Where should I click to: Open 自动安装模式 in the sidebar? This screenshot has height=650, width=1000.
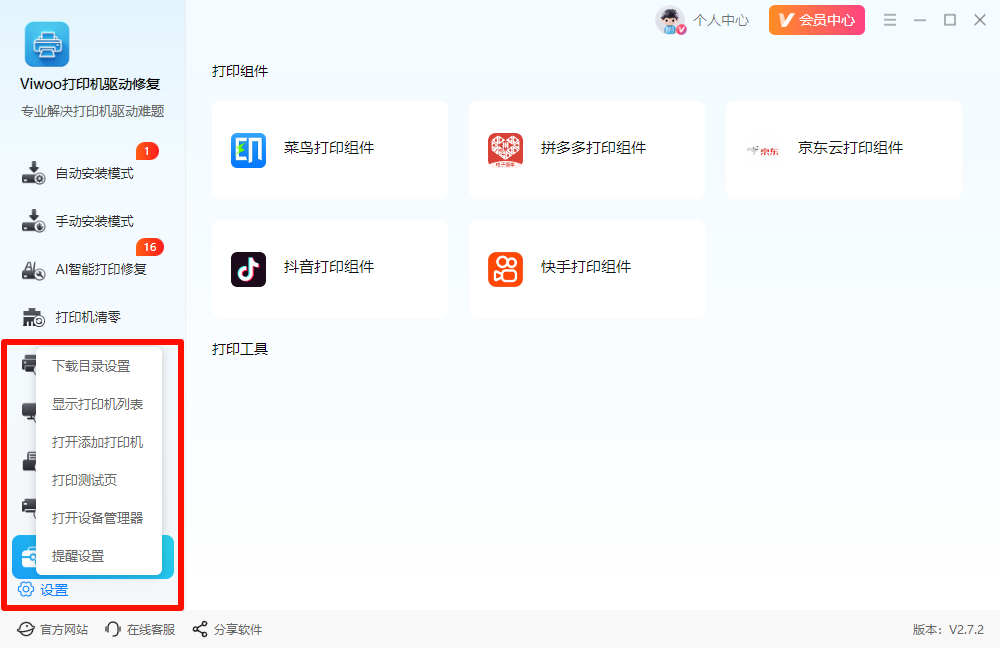pos(93,174)
